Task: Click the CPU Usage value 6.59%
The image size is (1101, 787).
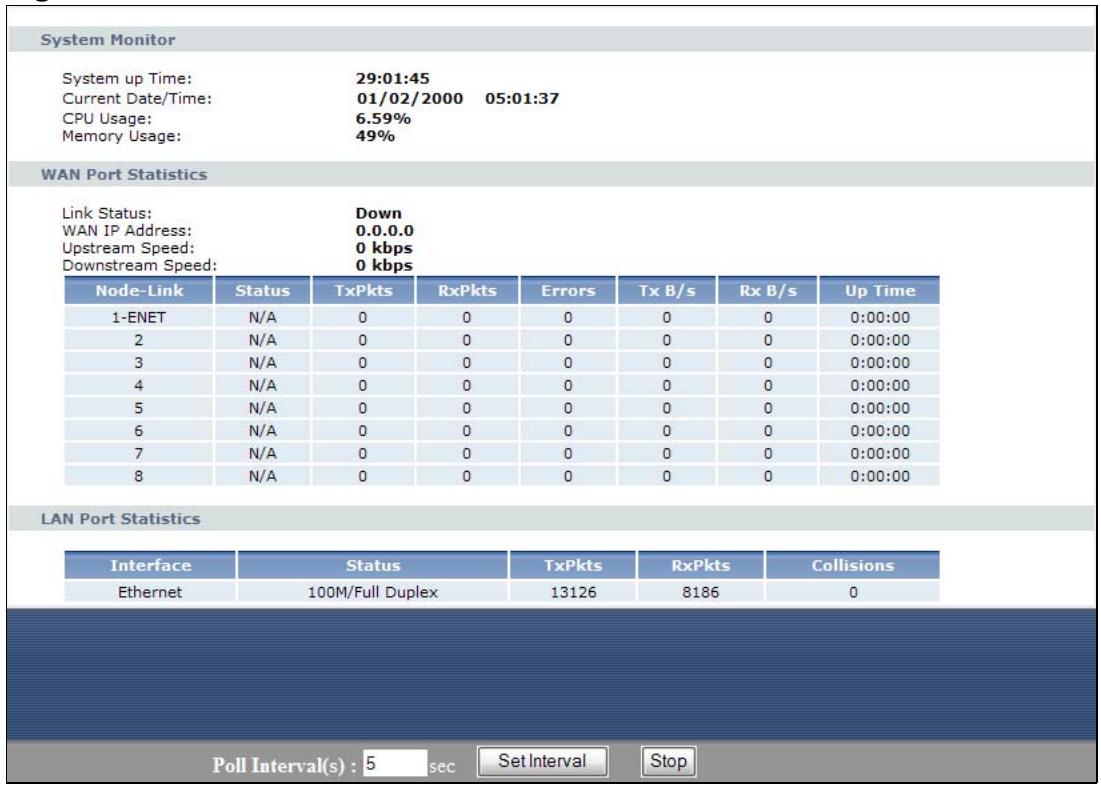Action: tap(383, 118)
